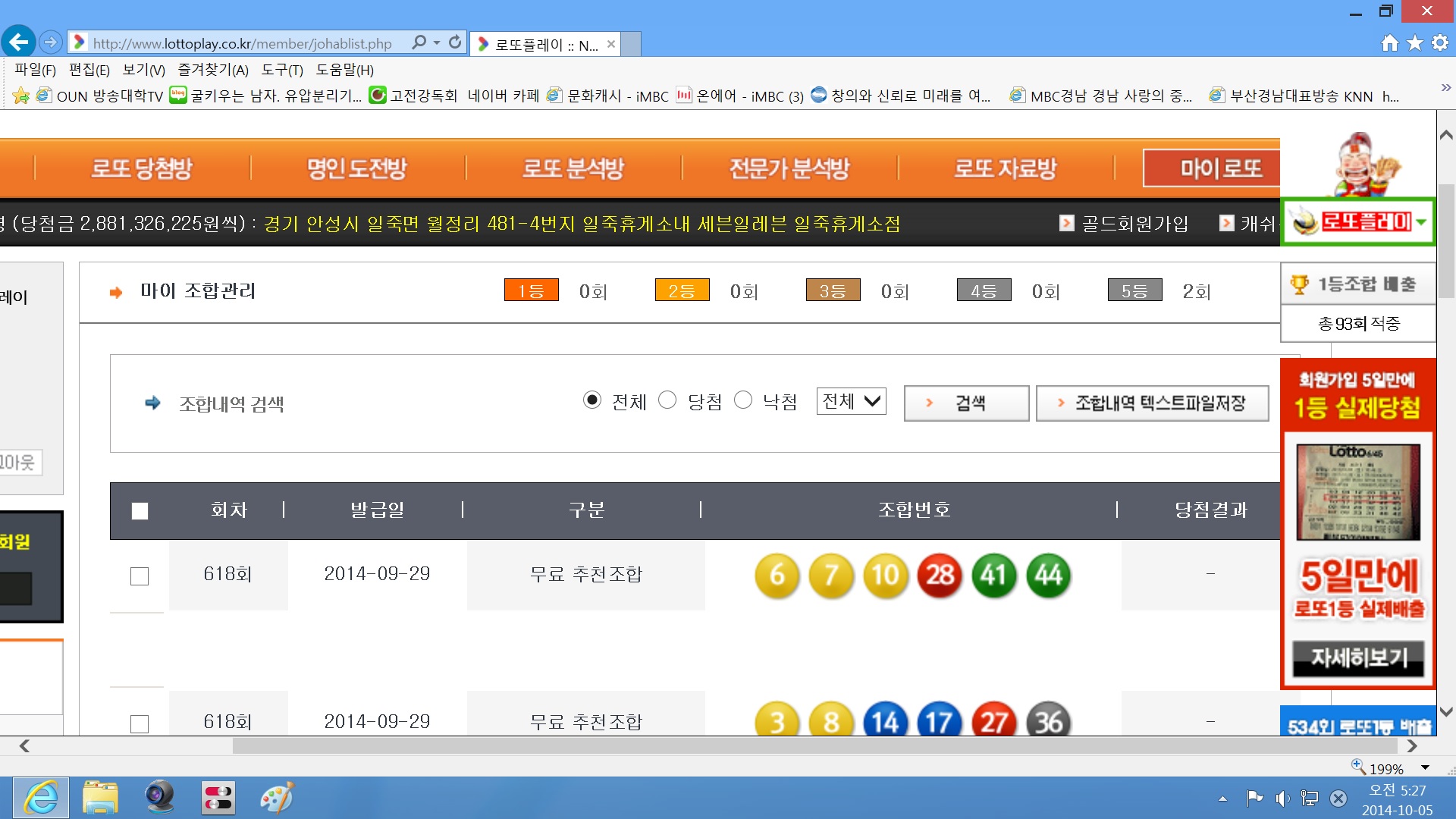This screenshot has height=819, width=1456.
Task: Select the 낙첨 radio button
Action: (743, 400)
